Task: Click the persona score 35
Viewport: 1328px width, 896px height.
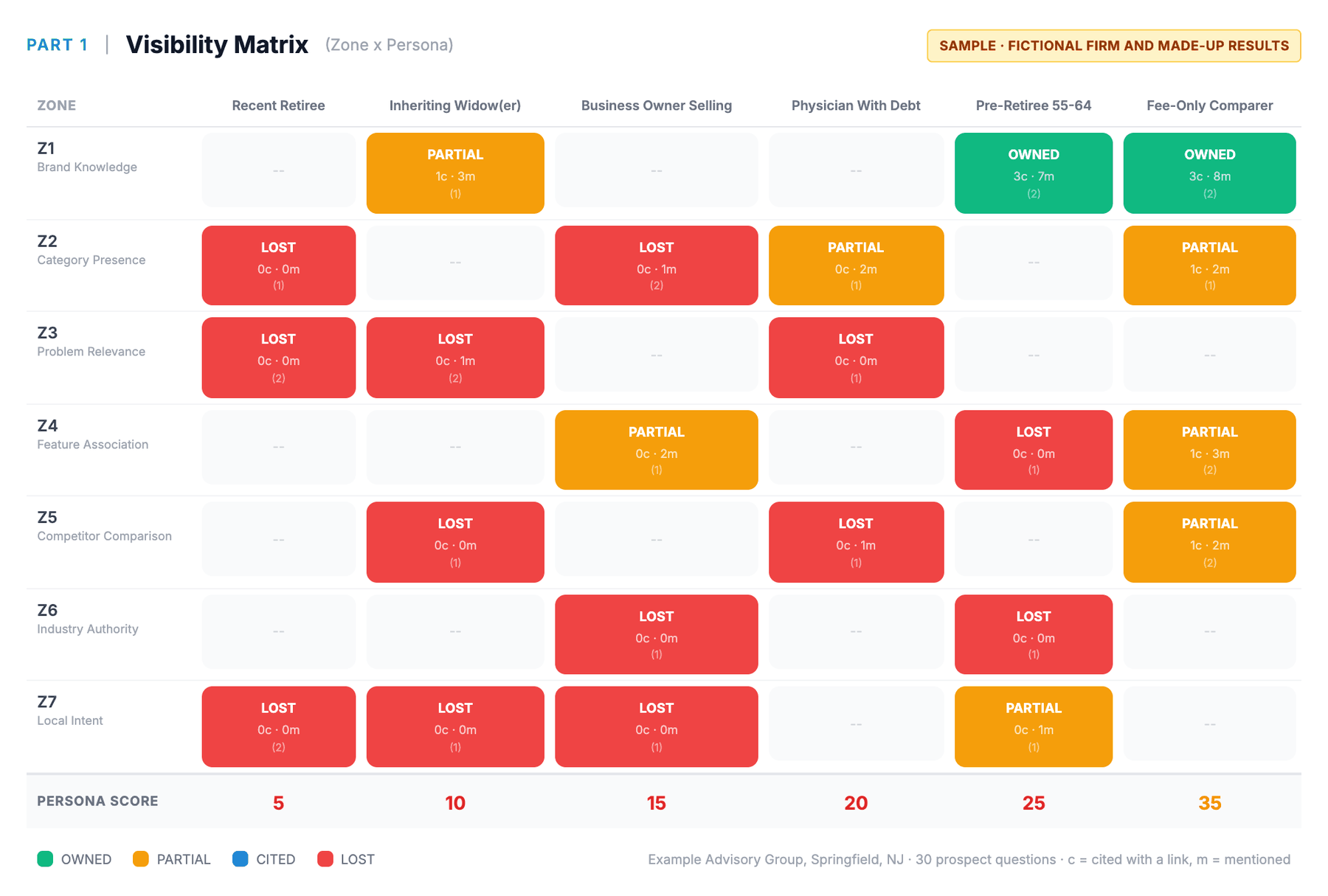Action: (x=1210, y=802)
